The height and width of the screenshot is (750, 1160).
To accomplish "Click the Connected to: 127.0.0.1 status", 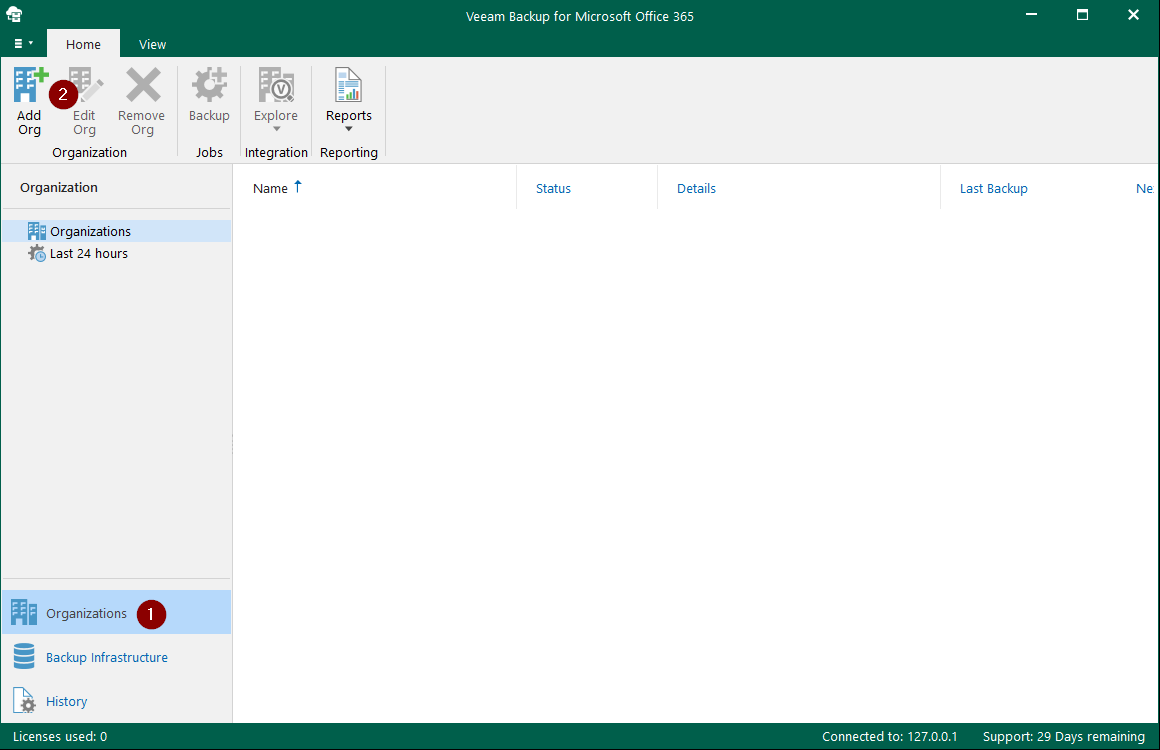I will pos(889,737).
